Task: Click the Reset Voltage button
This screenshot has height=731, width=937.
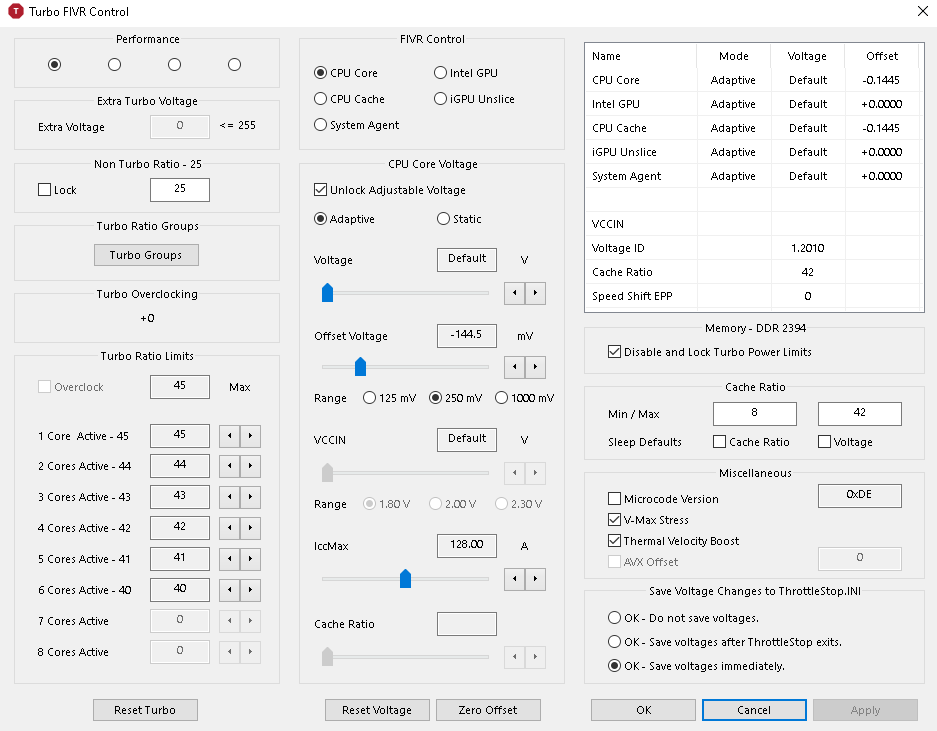Action: click(x=377, y=710)
